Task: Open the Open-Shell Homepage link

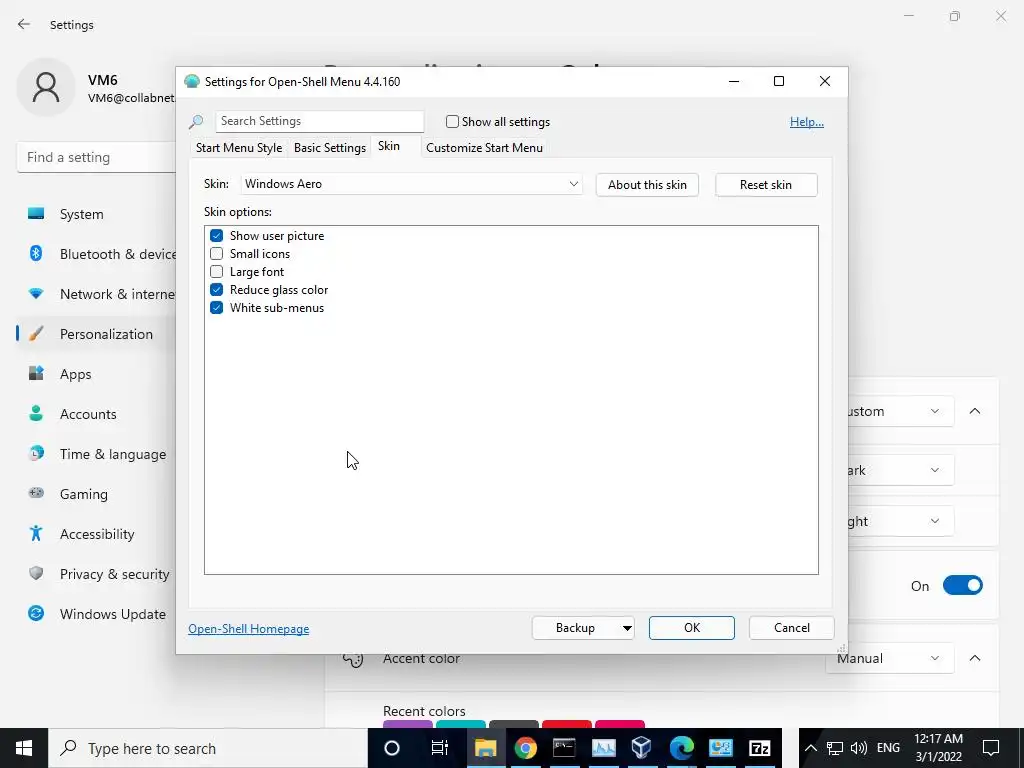Action: [249, 629]
